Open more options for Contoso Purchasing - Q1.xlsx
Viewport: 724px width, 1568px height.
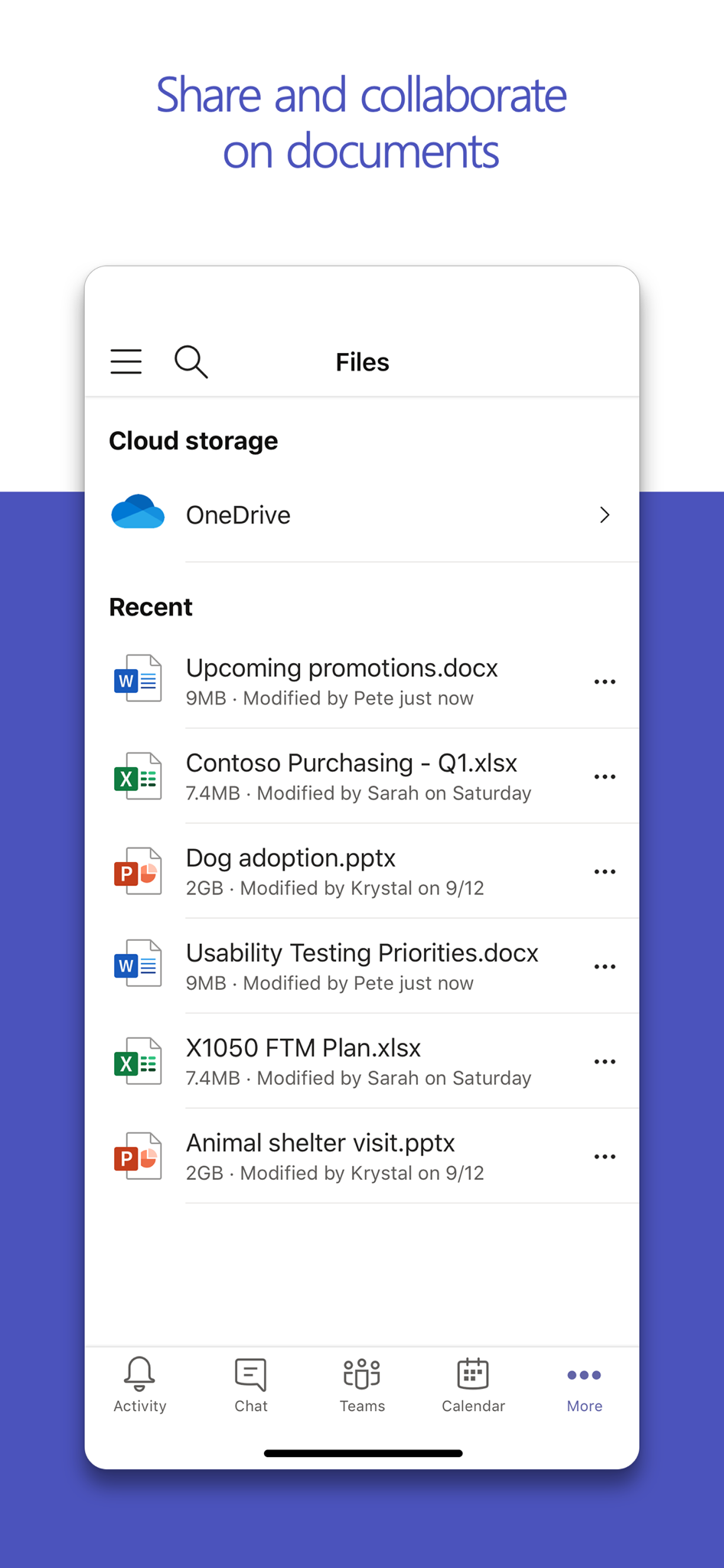pyautogui.click(x=605, y=776)
